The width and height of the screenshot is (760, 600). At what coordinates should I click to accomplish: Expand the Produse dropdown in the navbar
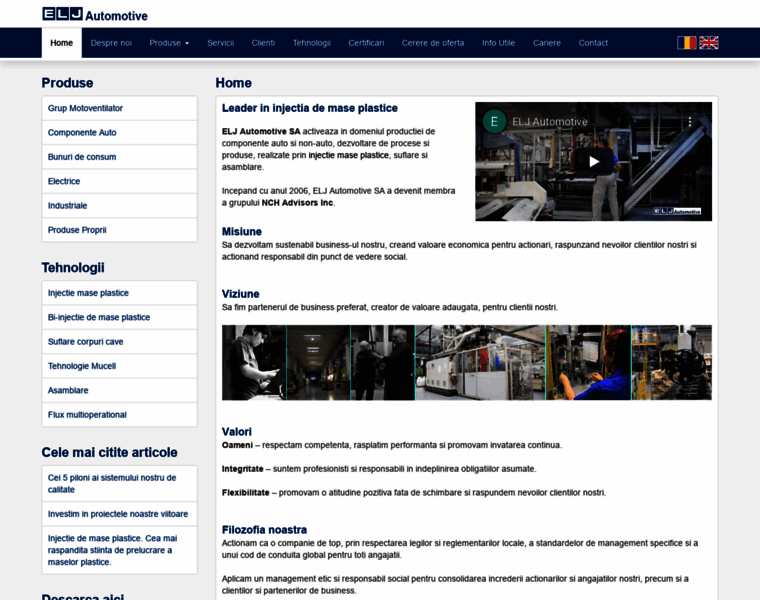coord(169,43)
